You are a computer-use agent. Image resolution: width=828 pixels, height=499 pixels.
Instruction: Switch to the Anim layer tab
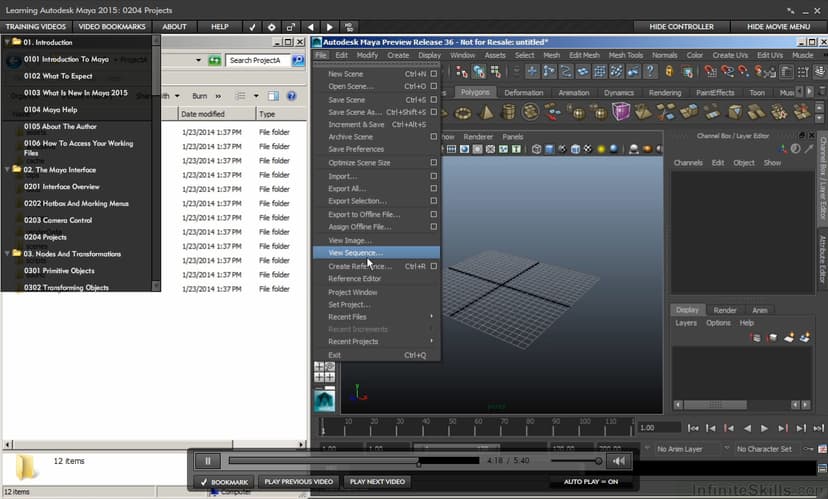[x=759, y=310]
